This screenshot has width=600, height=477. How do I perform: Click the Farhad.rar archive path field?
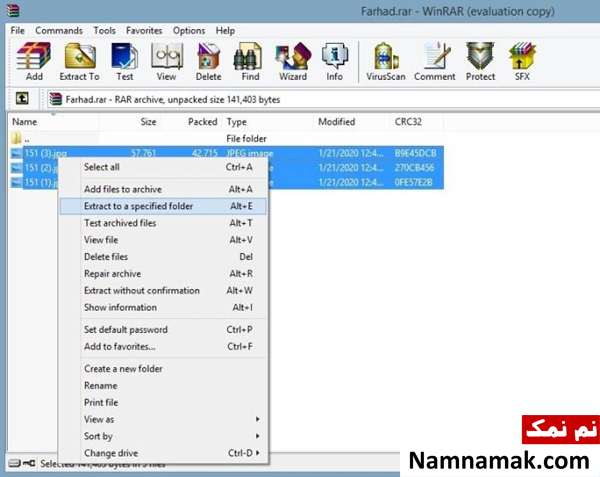323,99
